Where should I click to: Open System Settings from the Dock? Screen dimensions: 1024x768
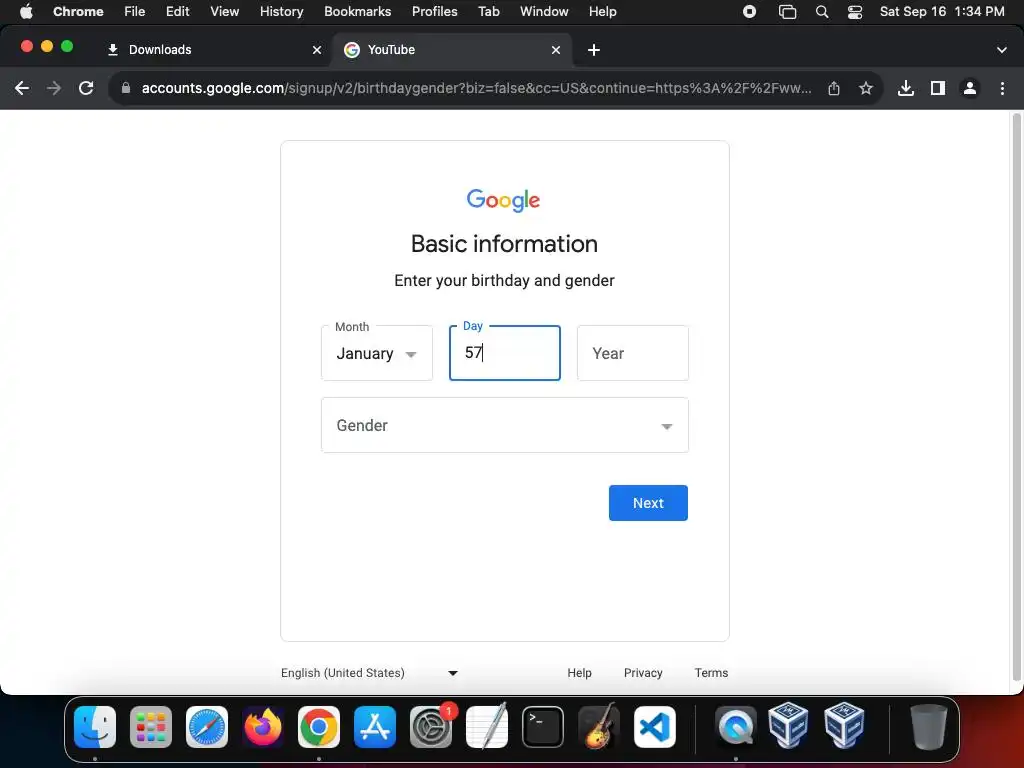431,727
